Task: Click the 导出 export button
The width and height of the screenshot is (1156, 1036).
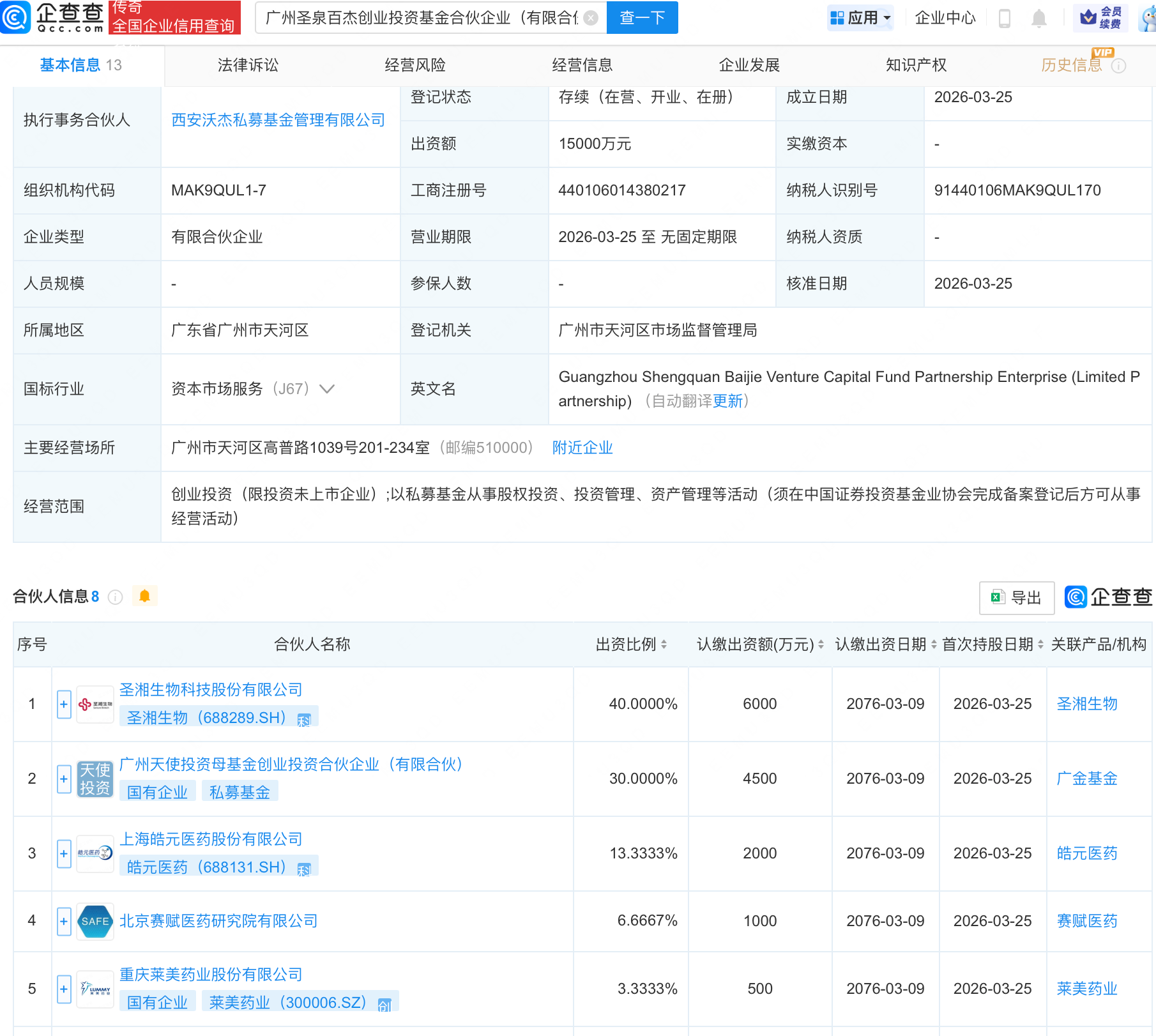Action: [x=1016, y=597]
